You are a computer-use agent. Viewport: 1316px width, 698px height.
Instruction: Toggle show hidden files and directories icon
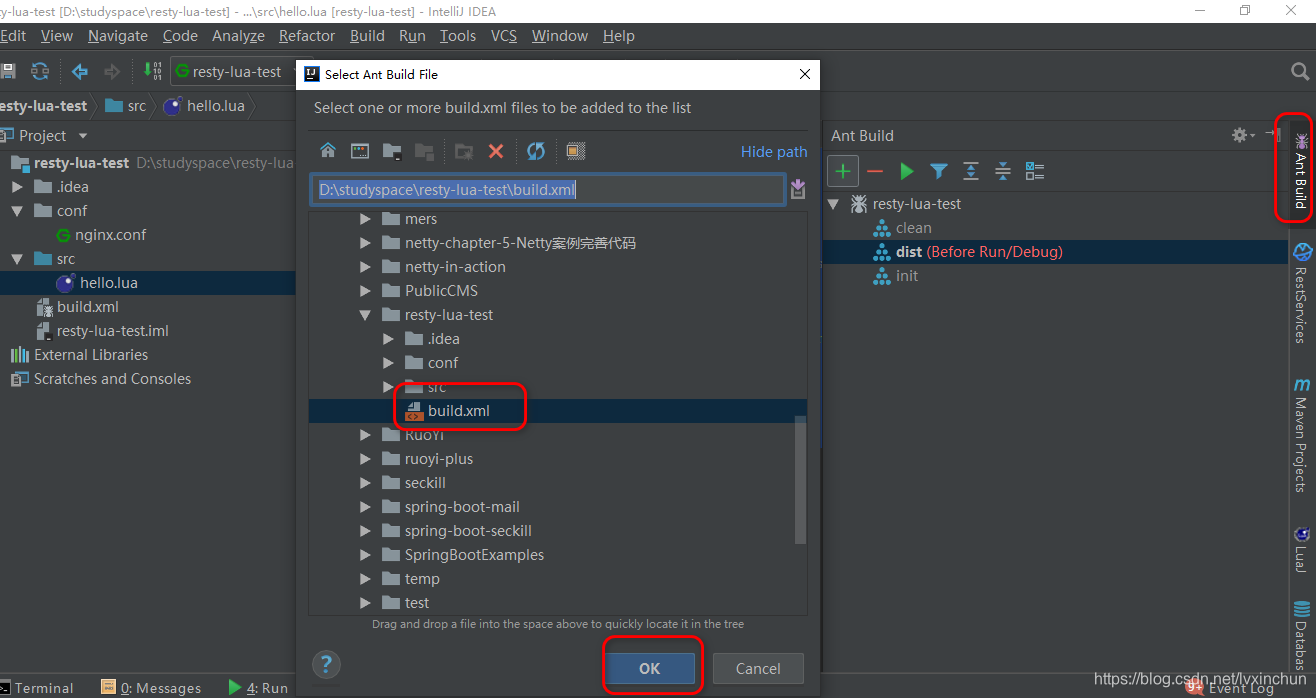pos(576,151)
